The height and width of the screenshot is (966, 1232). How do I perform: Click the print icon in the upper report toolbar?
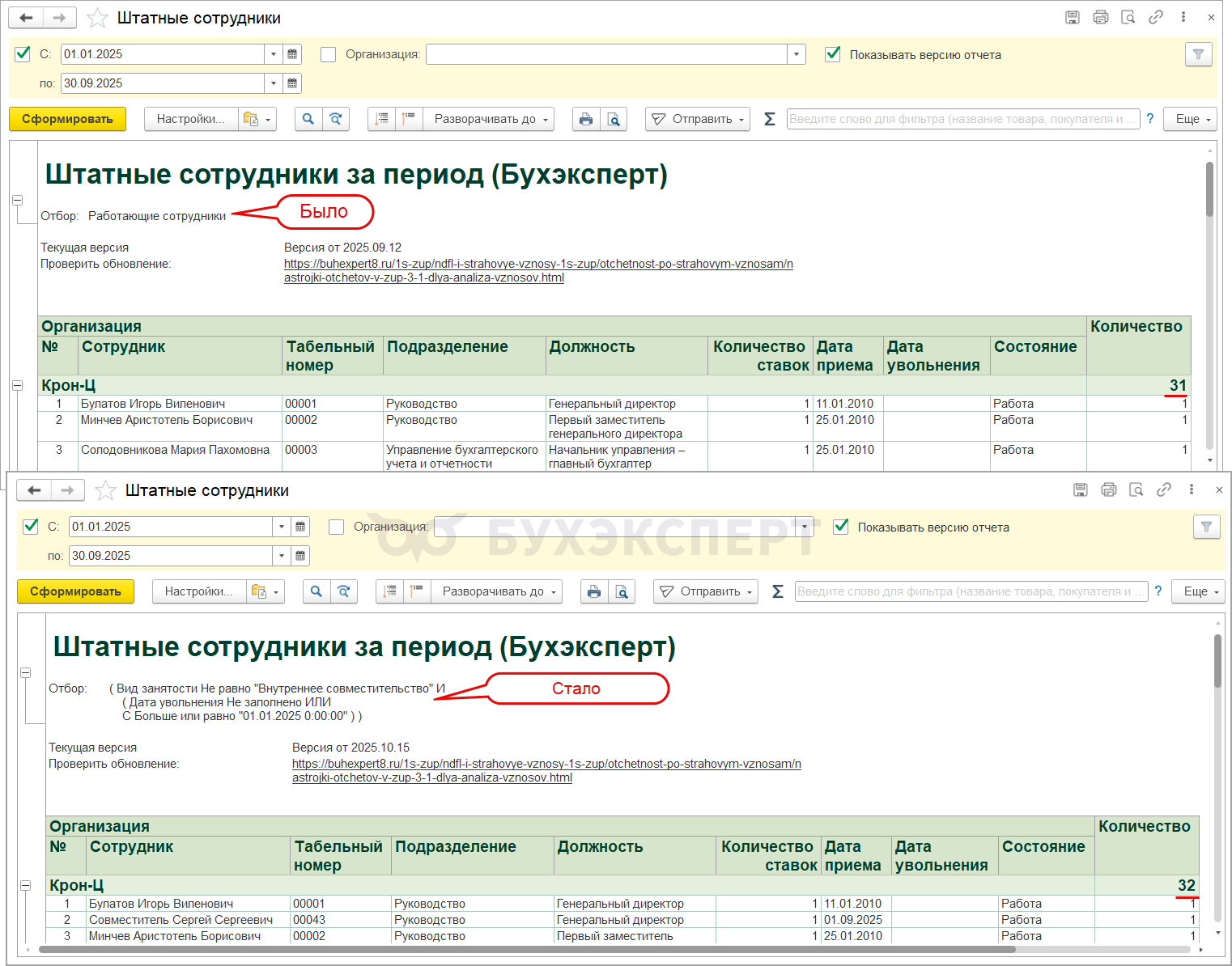pos(586,119)
